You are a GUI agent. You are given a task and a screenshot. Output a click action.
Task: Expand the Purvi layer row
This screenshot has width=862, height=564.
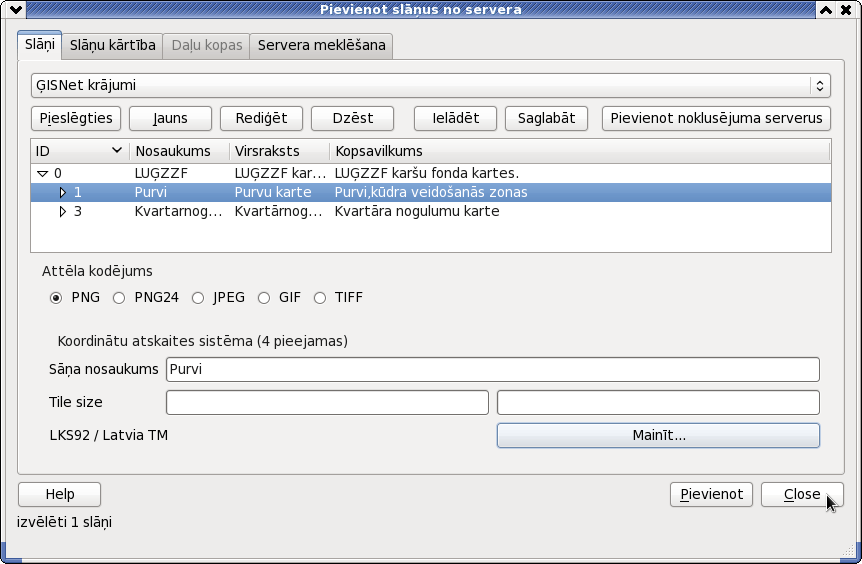63,192
